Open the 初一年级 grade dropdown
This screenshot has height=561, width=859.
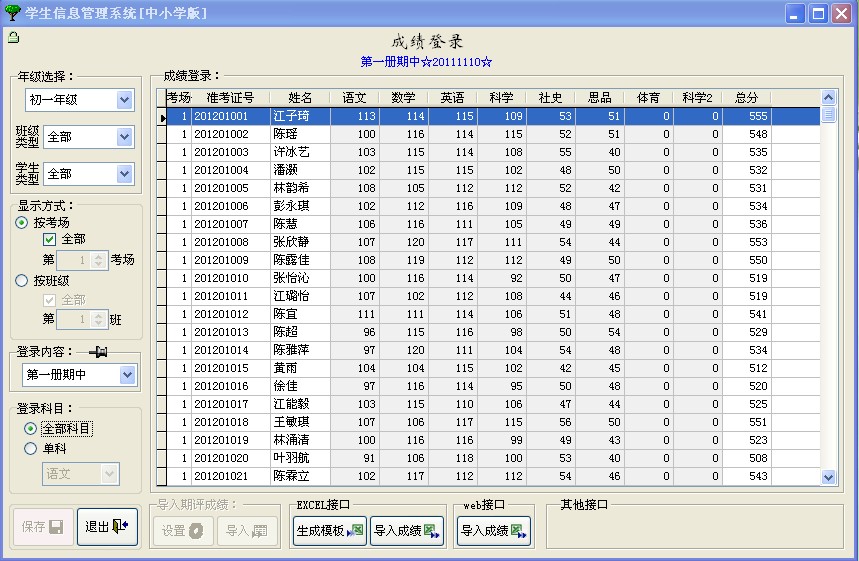point(124,100)
